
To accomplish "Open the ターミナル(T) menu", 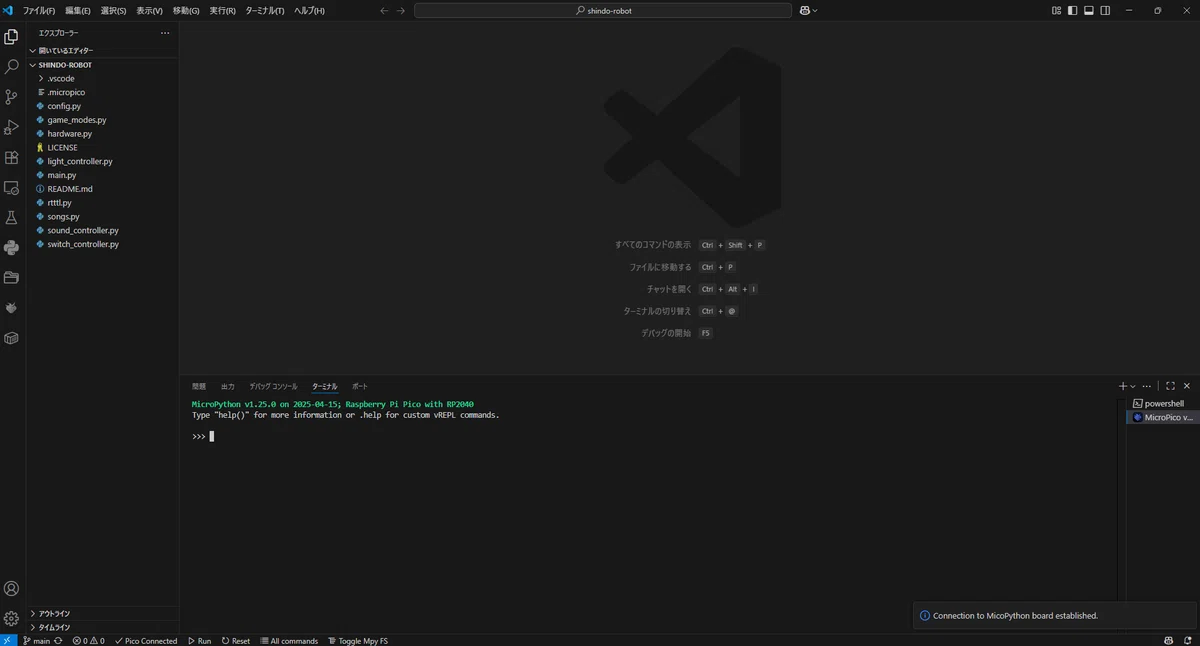I will point(265,11).
